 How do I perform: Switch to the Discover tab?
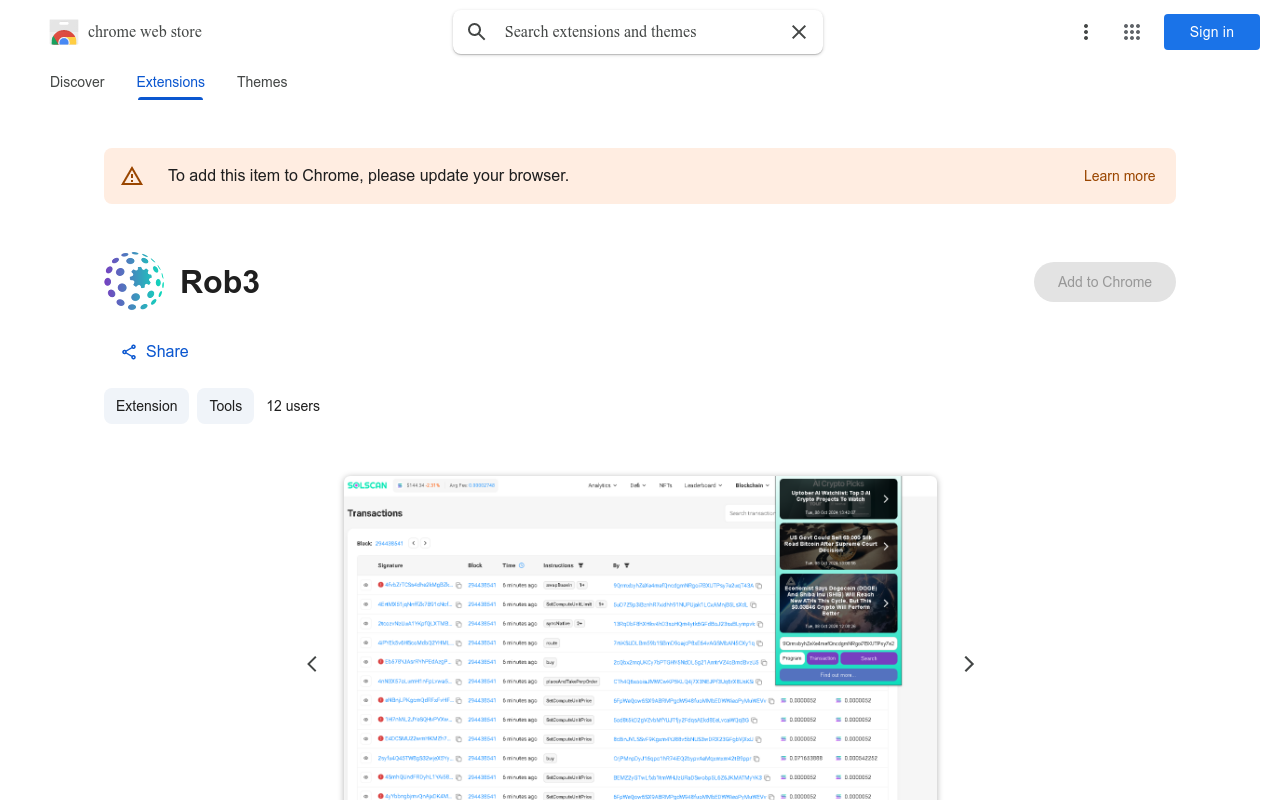77,82
